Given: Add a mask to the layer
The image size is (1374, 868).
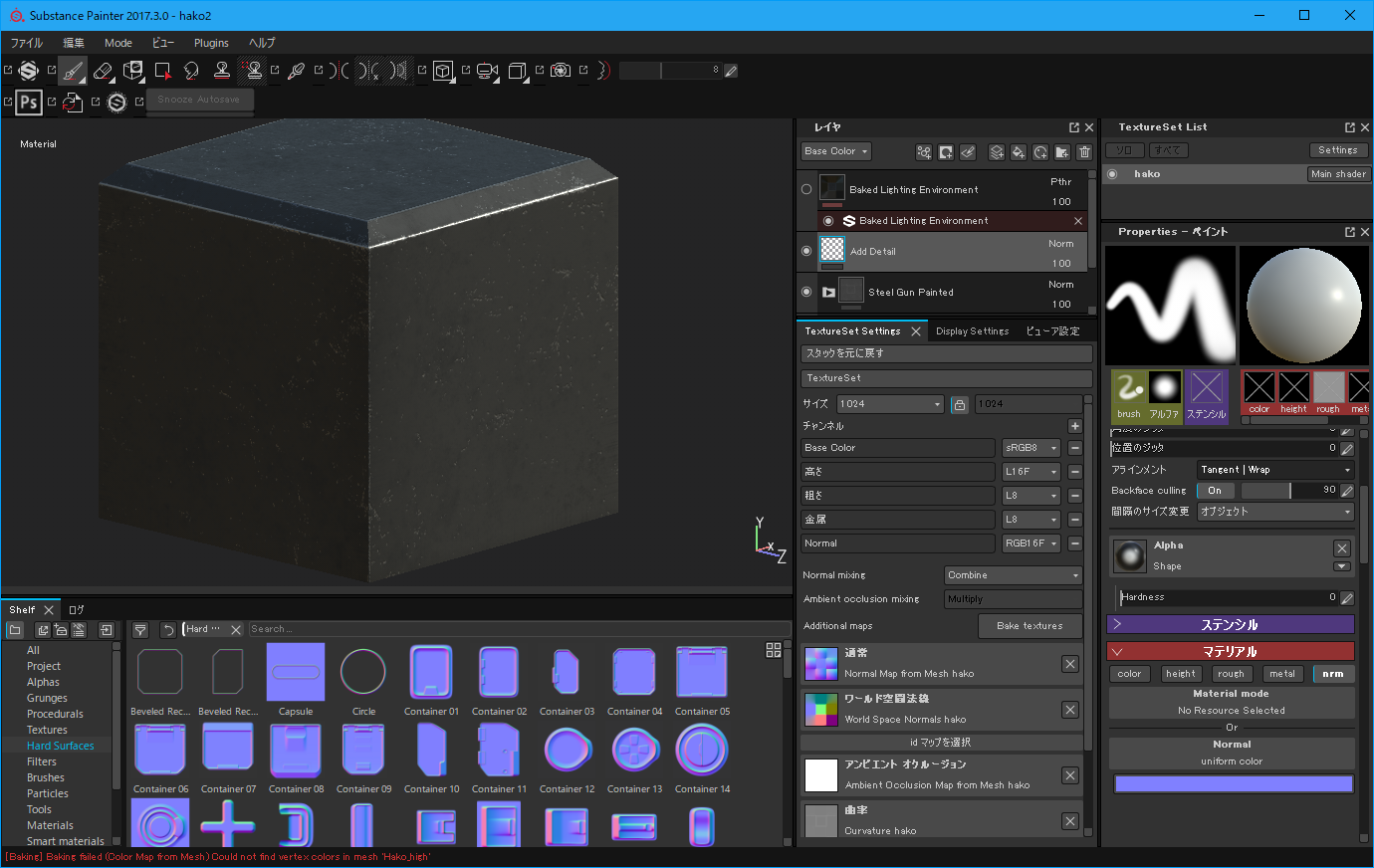Looking at the screenshot, I should point(946,152).
